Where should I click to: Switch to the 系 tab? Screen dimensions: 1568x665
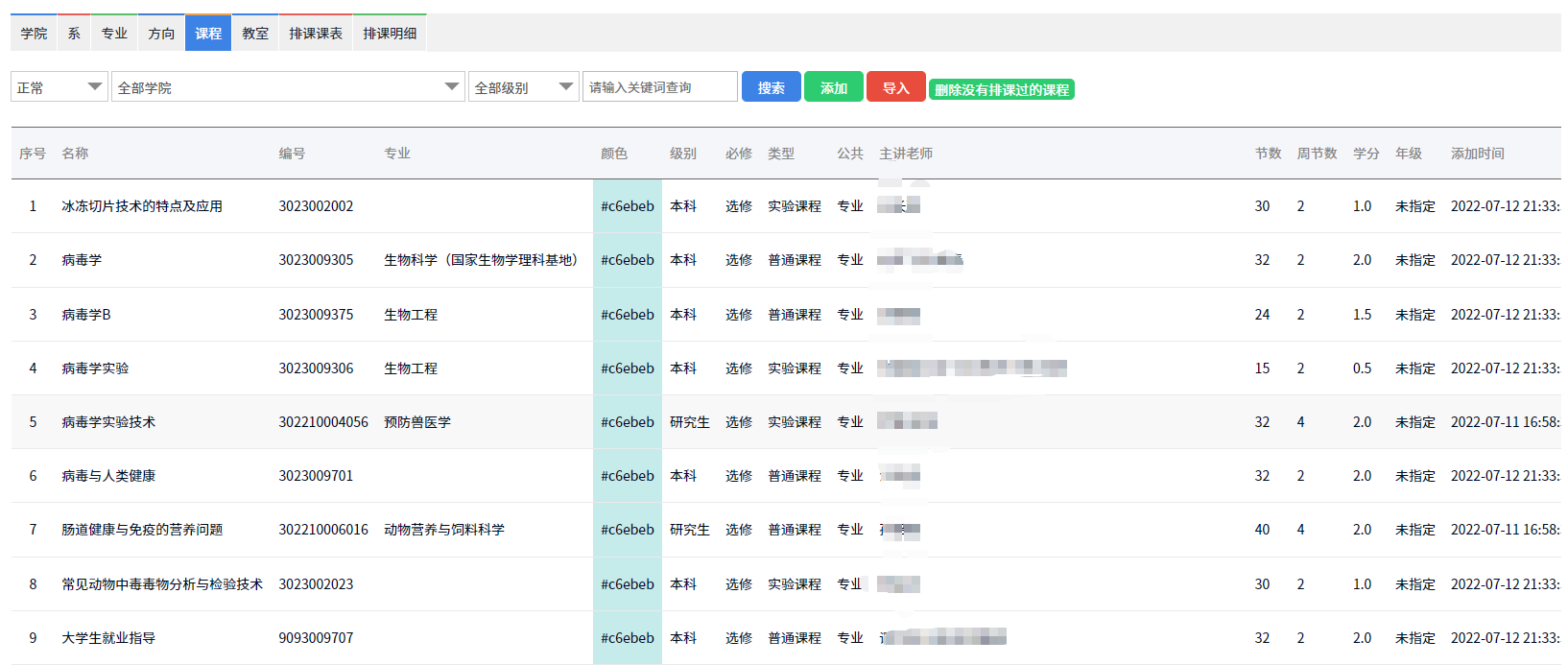click(74, 33)
